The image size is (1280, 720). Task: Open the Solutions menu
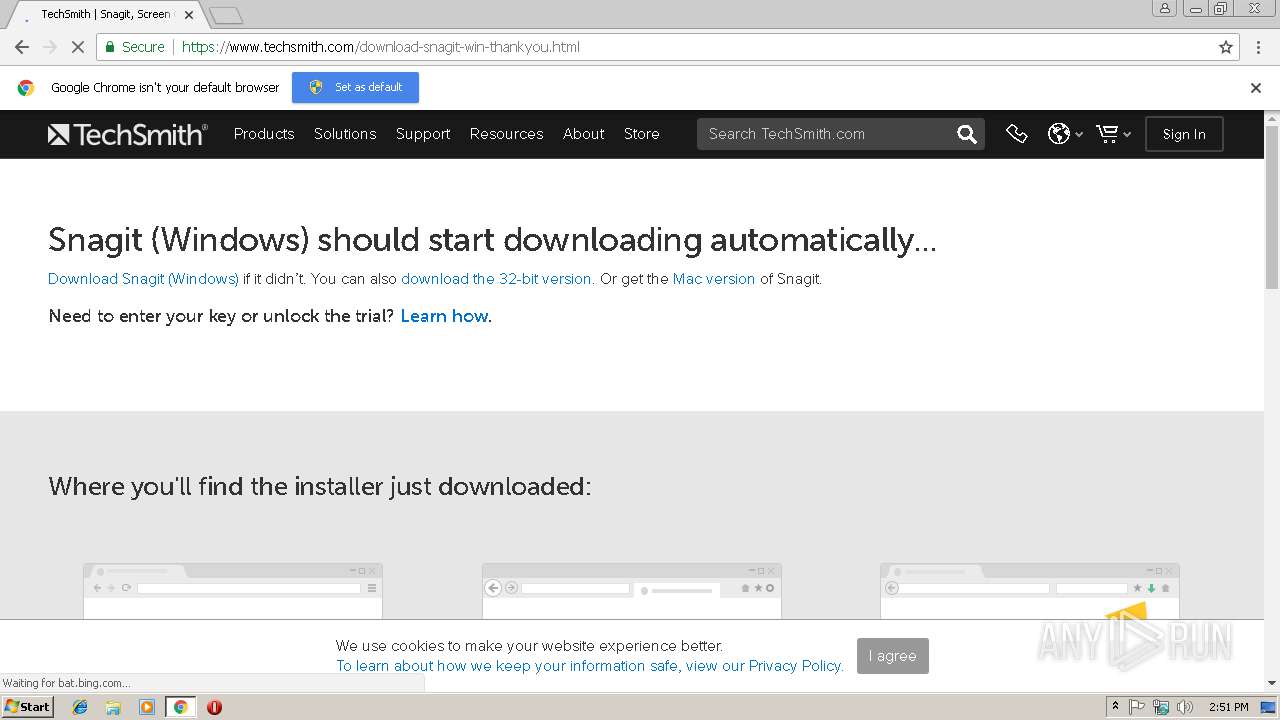coord(345,134)
